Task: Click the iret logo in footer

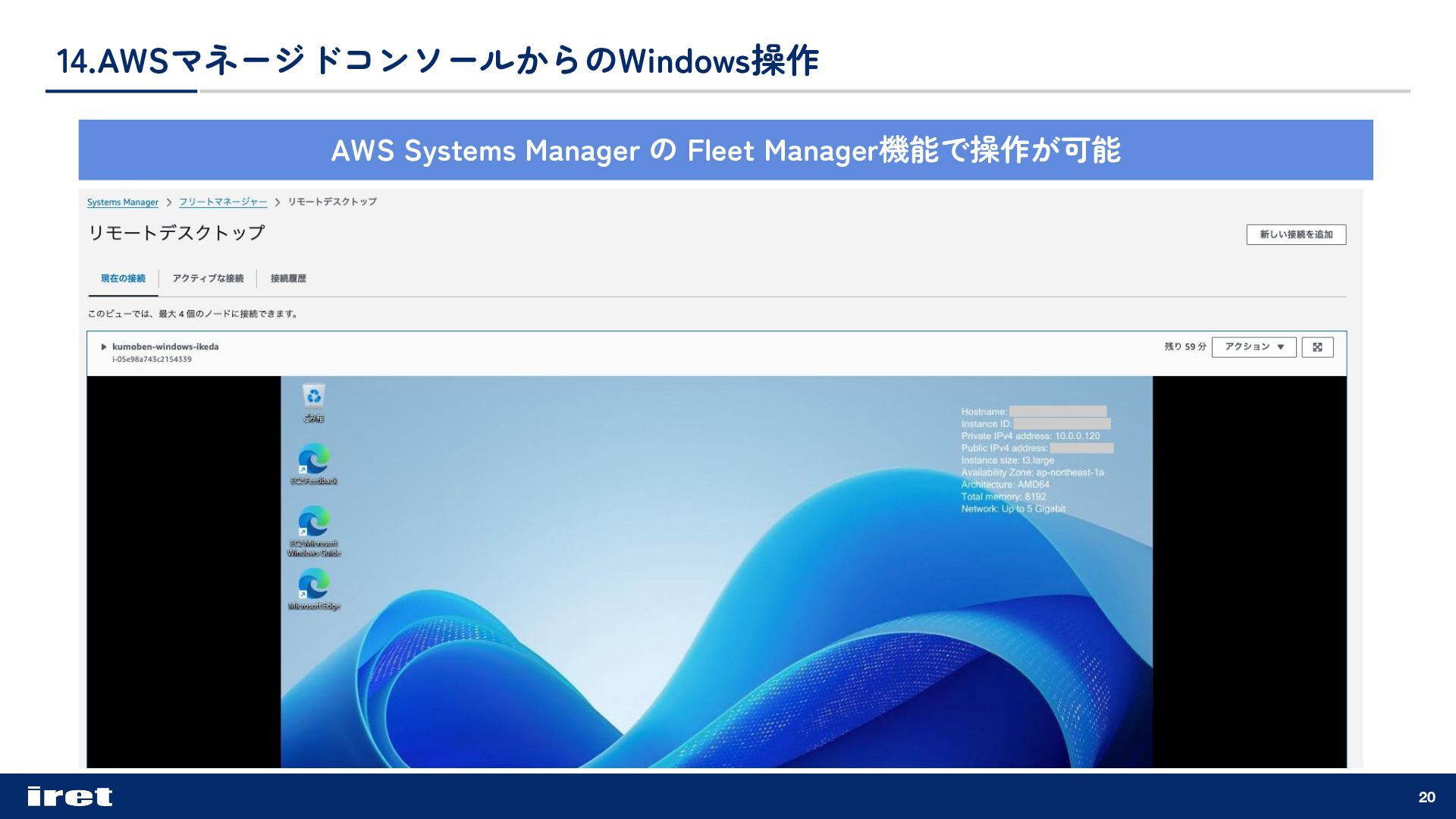Action: pyautogui.click(x=69, y=796)
